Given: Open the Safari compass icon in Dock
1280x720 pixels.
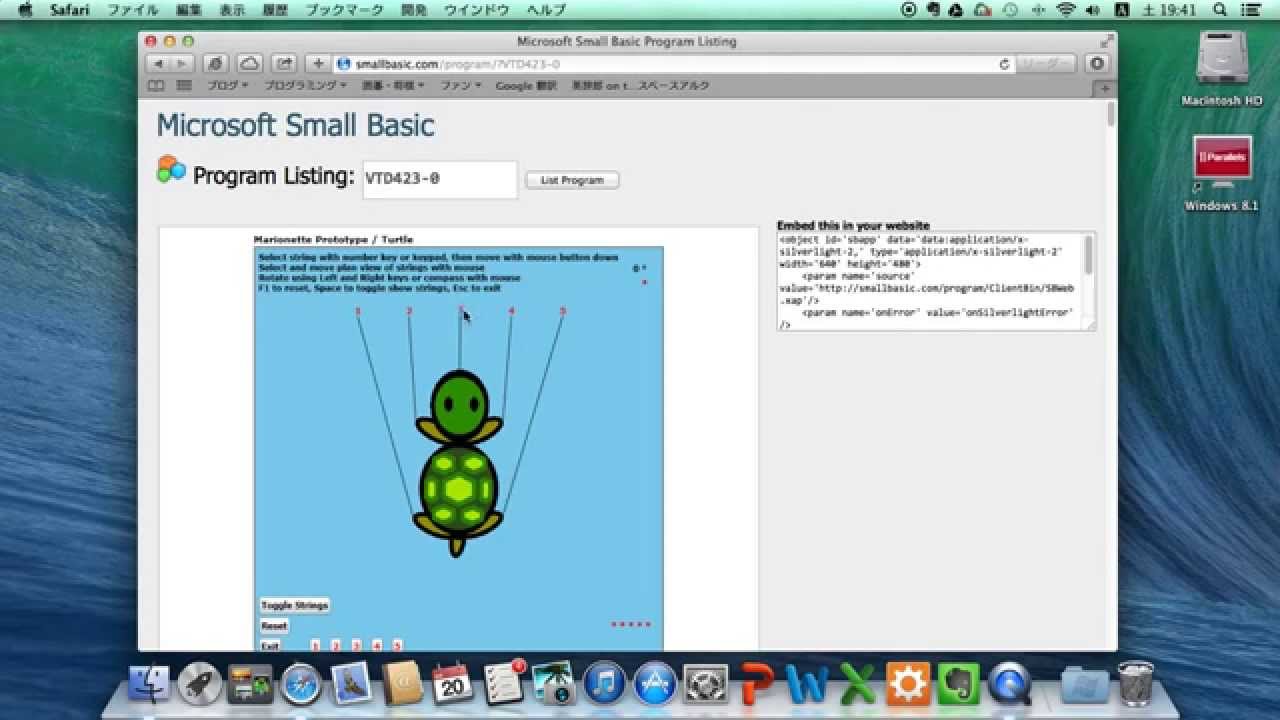Looking at the screenshot, I should pos(301,684).
